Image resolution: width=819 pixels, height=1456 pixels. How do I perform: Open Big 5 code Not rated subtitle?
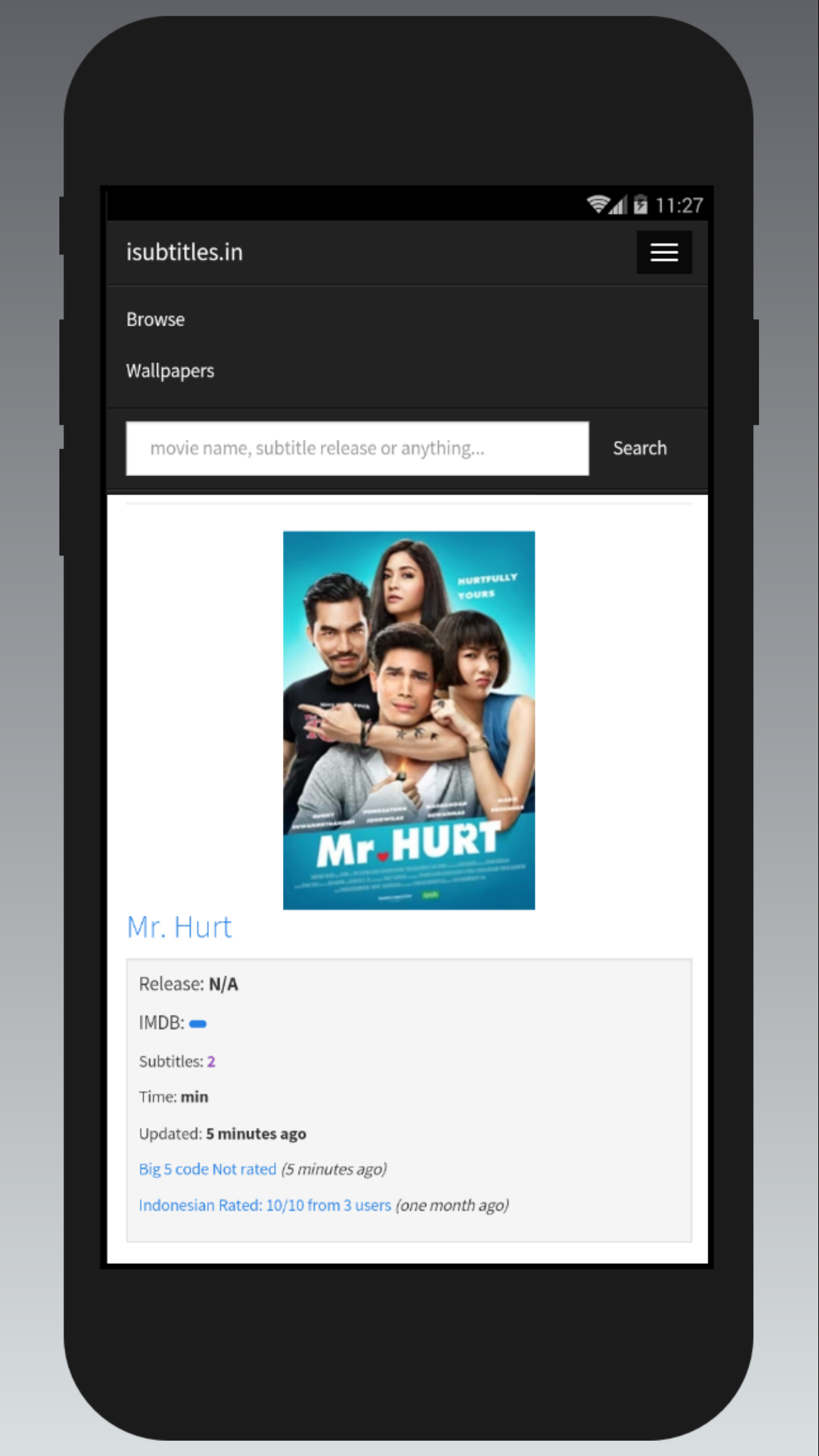click(208, 1169)
